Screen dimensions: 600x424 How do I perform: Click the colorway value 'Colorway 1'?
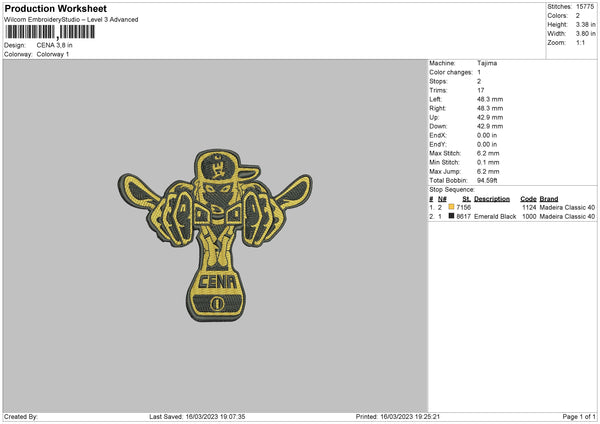click(x=53, y=54)
